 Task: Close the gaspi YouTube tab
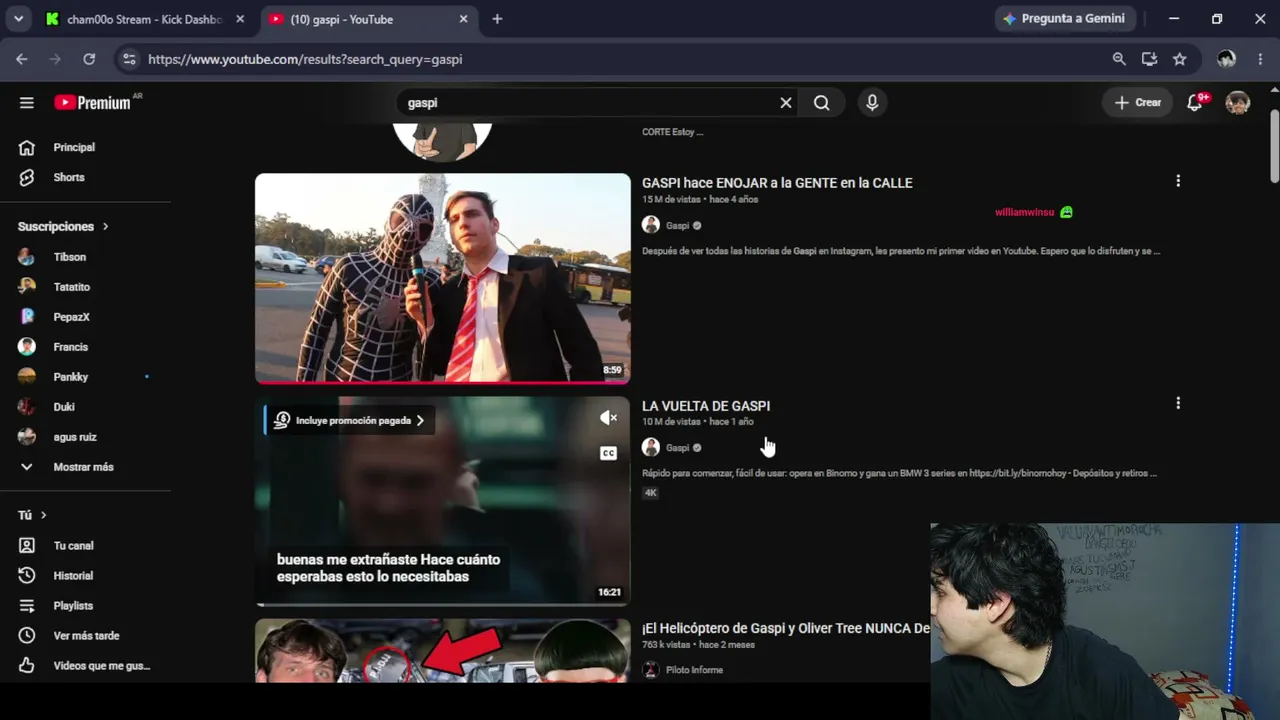click(x=463, y=19)
